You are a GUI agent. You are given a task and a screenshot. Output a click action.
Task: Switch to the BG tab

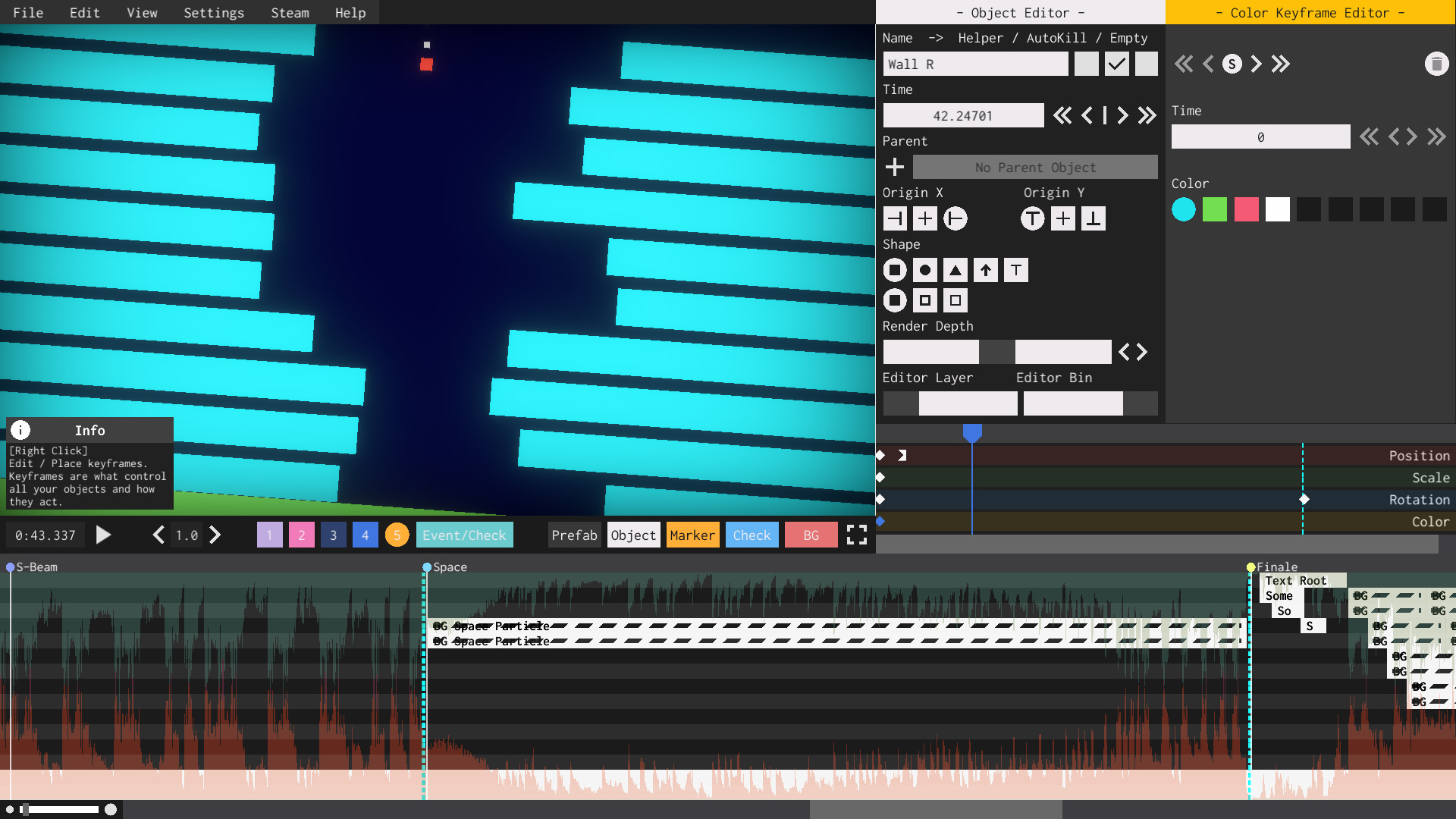811,535
